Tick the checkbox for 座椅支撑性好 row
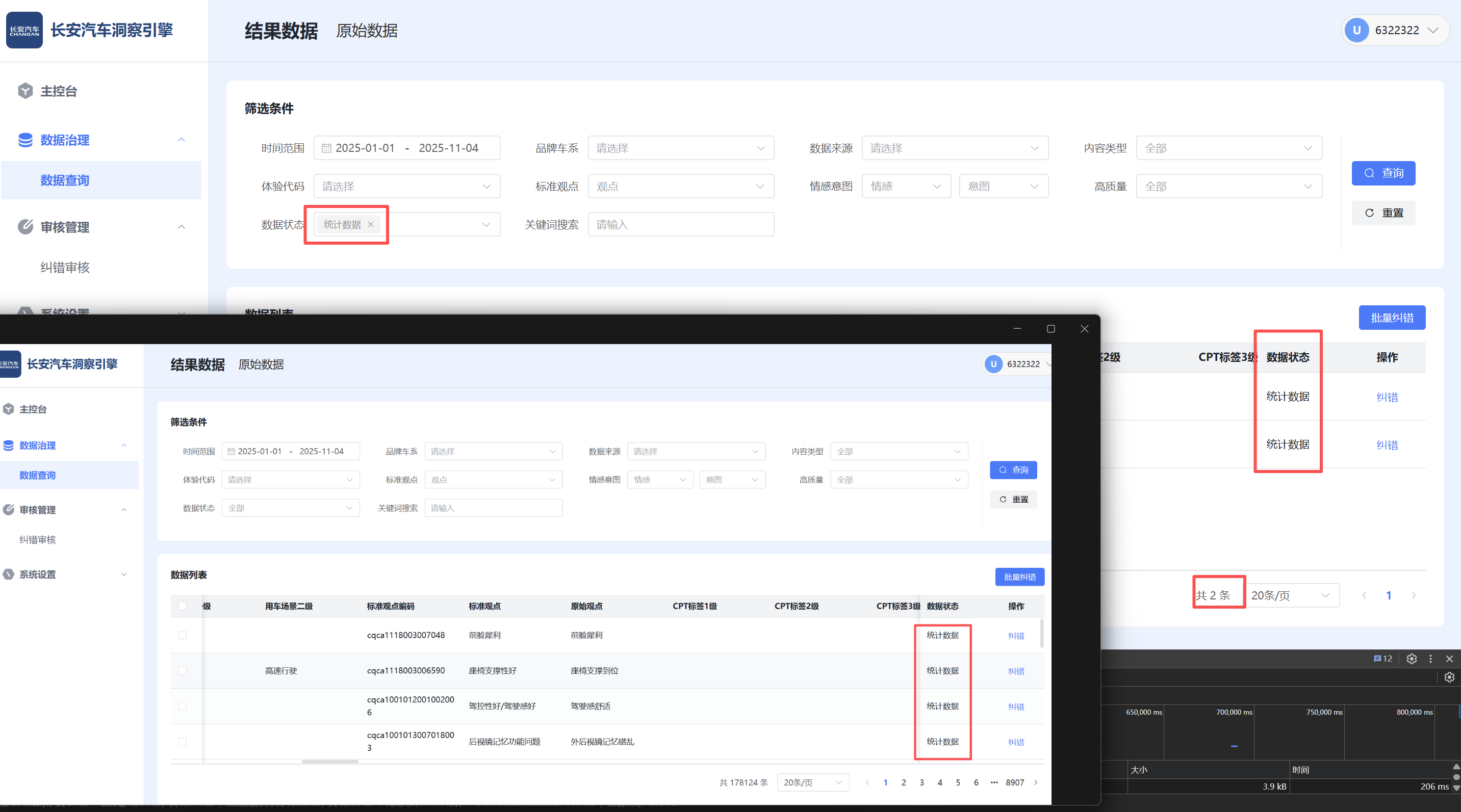 click(x=183, y=671)
